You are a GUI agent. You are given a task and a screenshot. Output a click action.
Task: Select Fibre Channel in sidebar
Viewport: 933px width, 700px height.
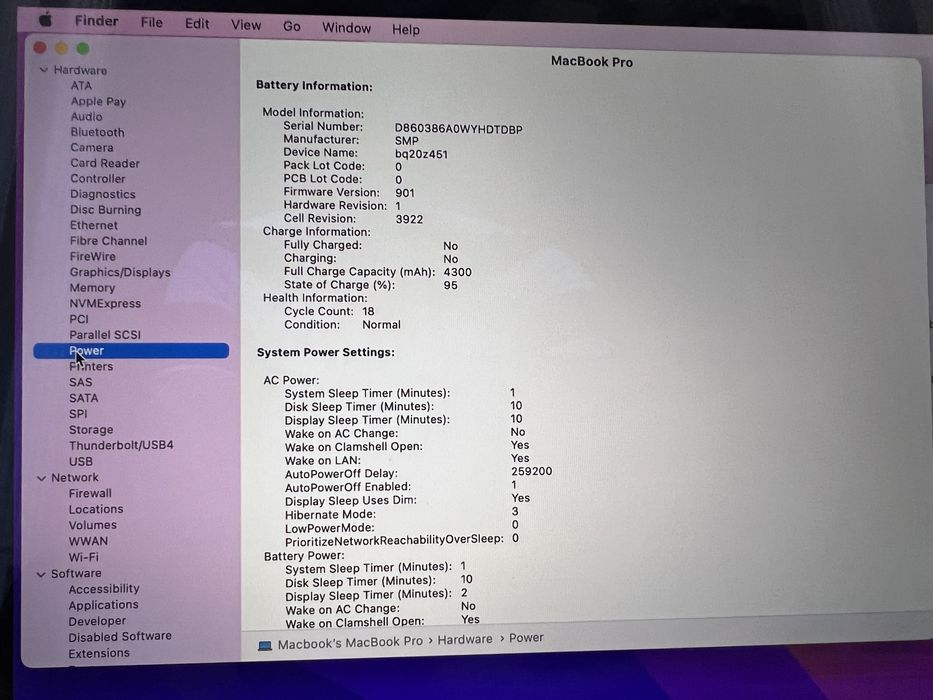pos(108,240)
